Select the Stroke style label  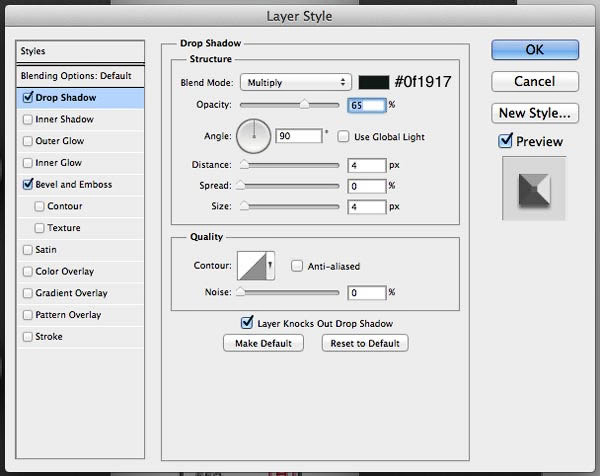(x=49, y=336)
